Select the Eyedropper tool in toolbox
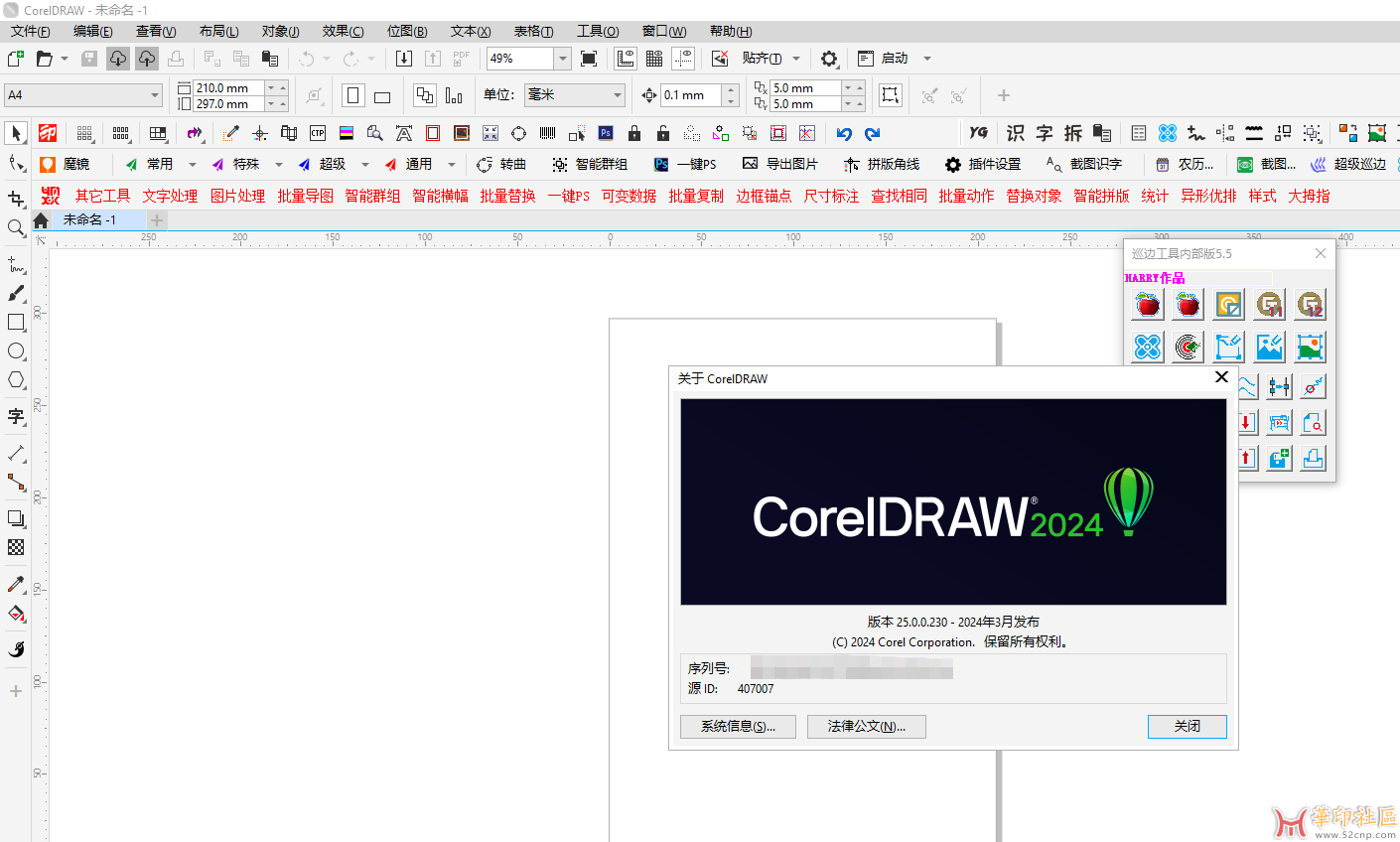Screen dimensions: 1400x842 pos(16,584)
